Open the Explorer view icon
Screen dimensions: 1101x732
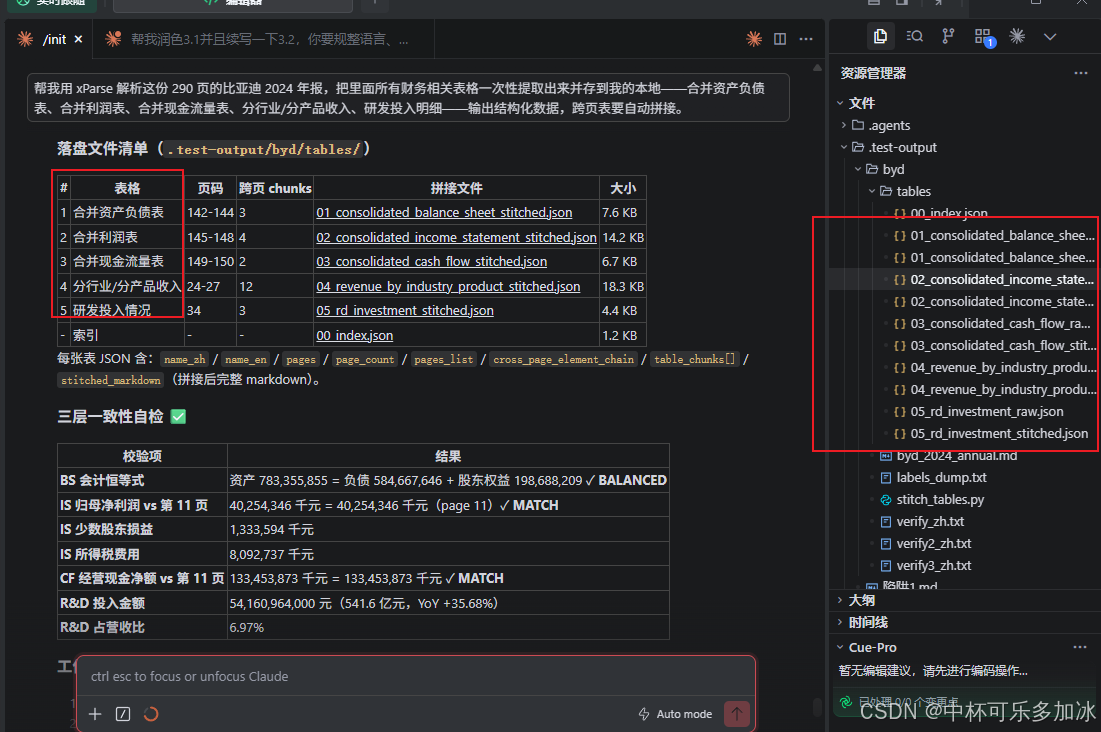point(881,37)
